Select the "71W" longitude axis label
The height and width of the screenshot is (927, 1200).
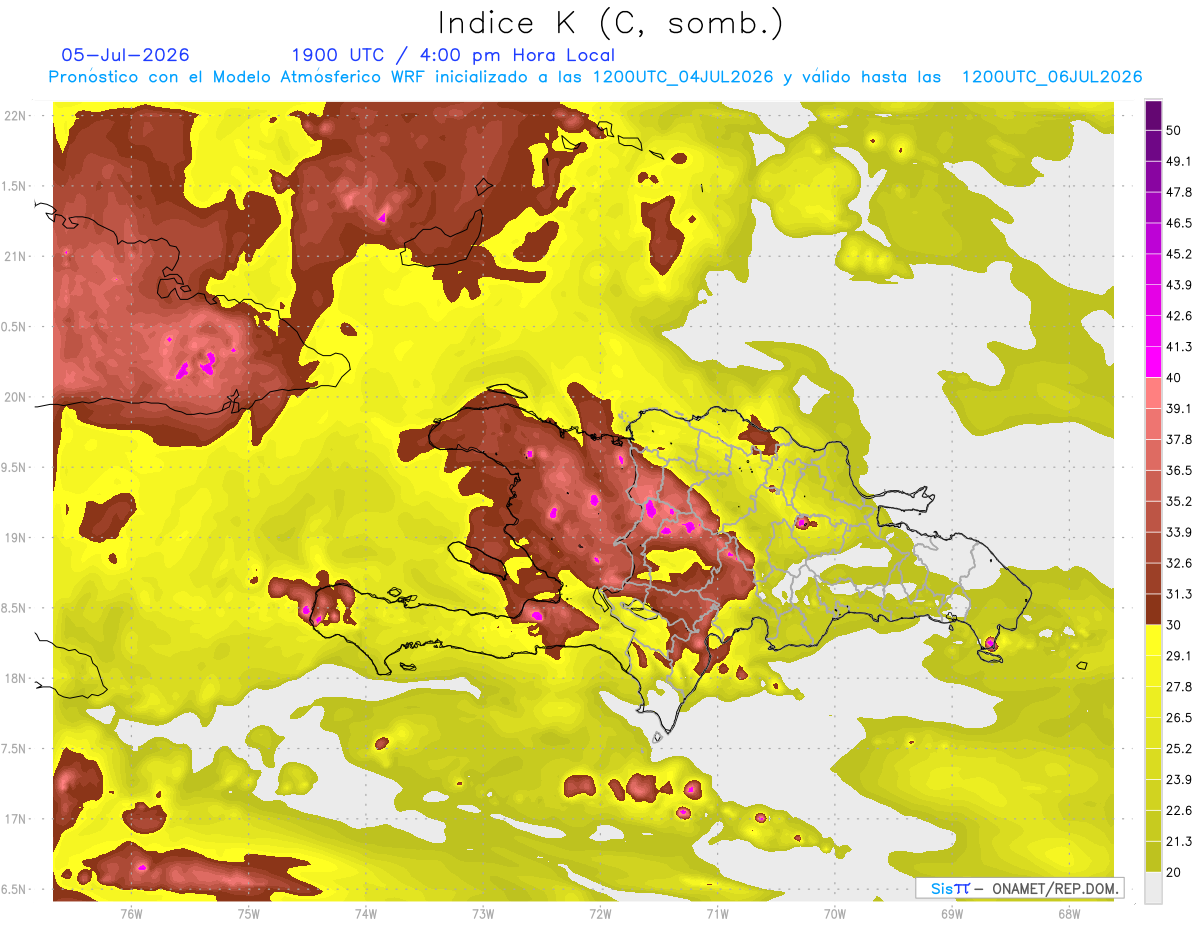(717, 914)
